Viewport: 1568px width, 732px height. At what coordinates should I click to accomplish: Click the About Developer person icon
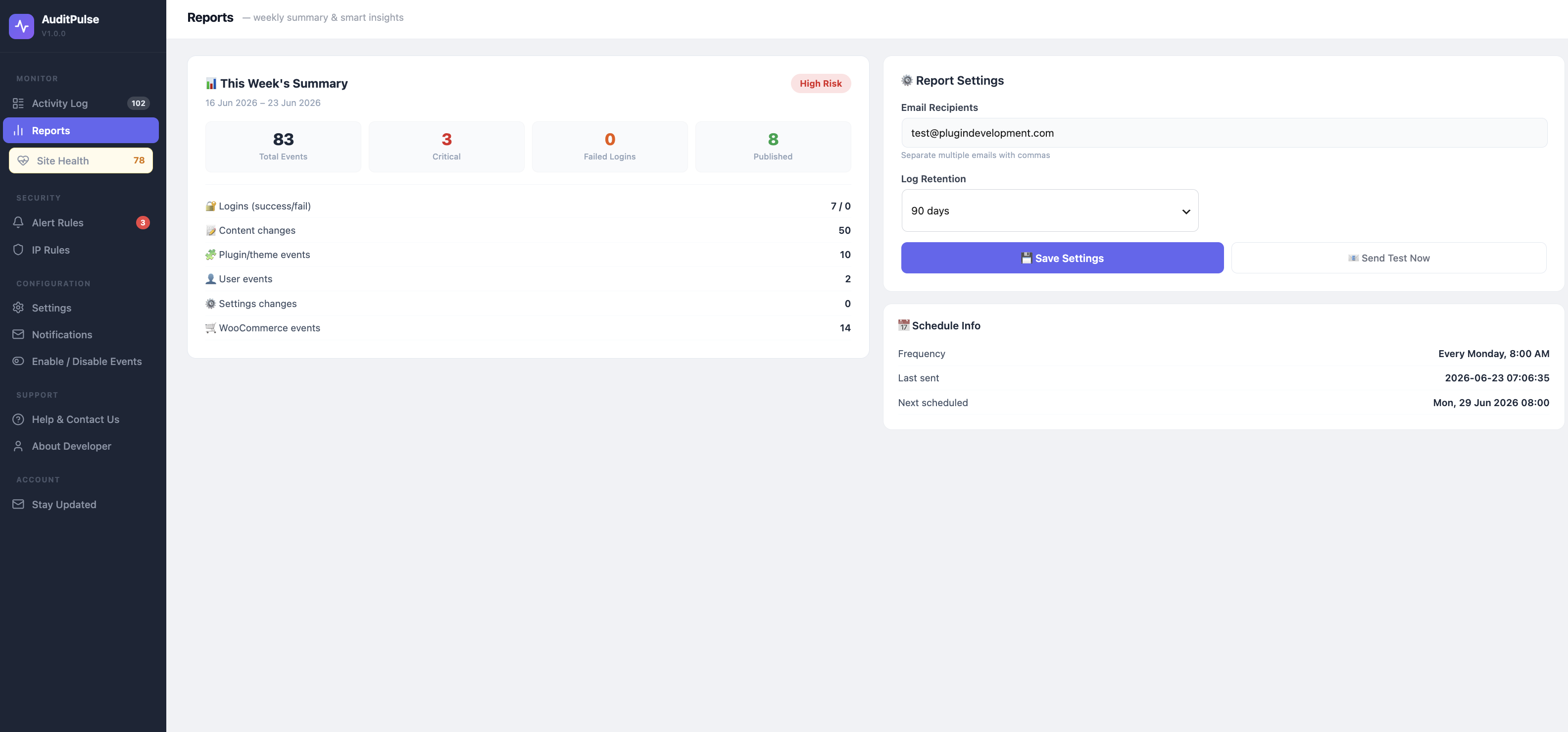[x=18, y=446]
